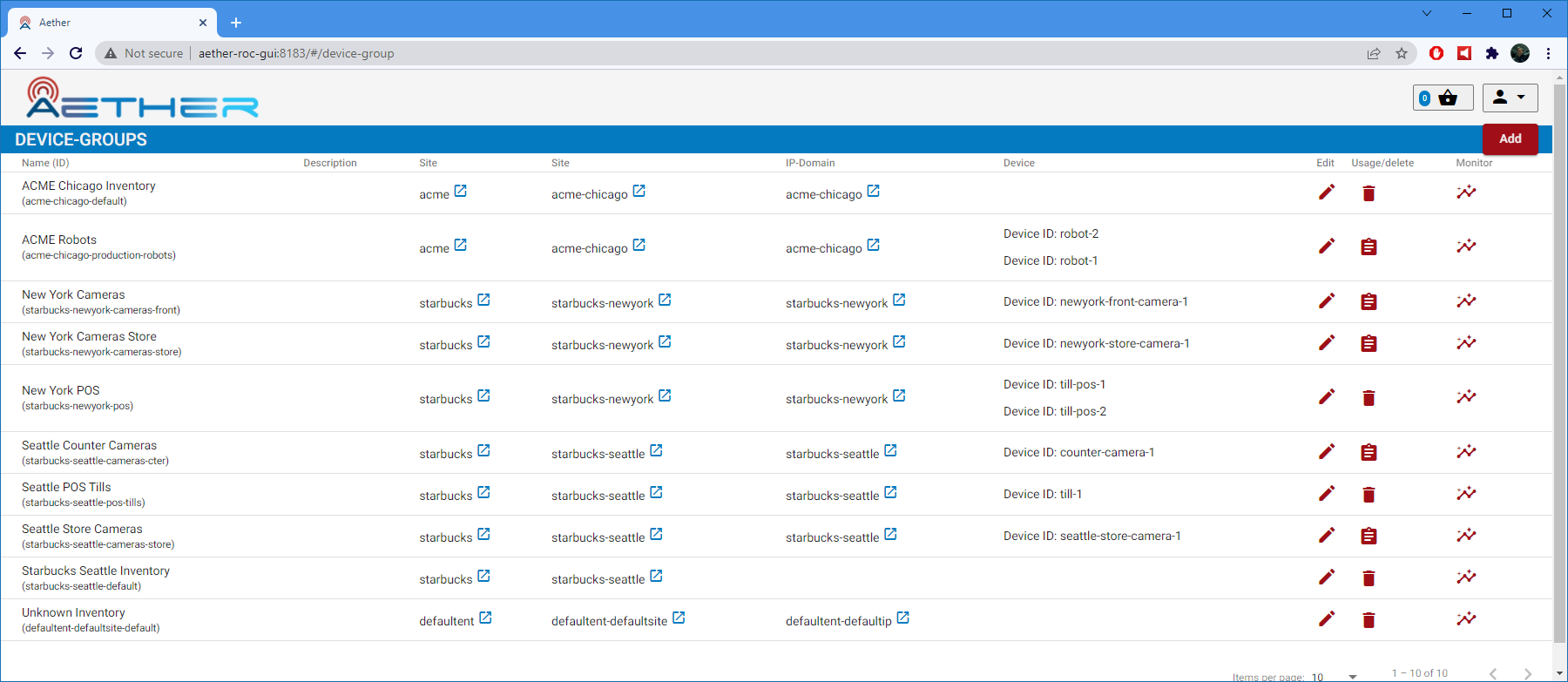Open a new browser tab
Screen dimensions: 1568x682
236,23
